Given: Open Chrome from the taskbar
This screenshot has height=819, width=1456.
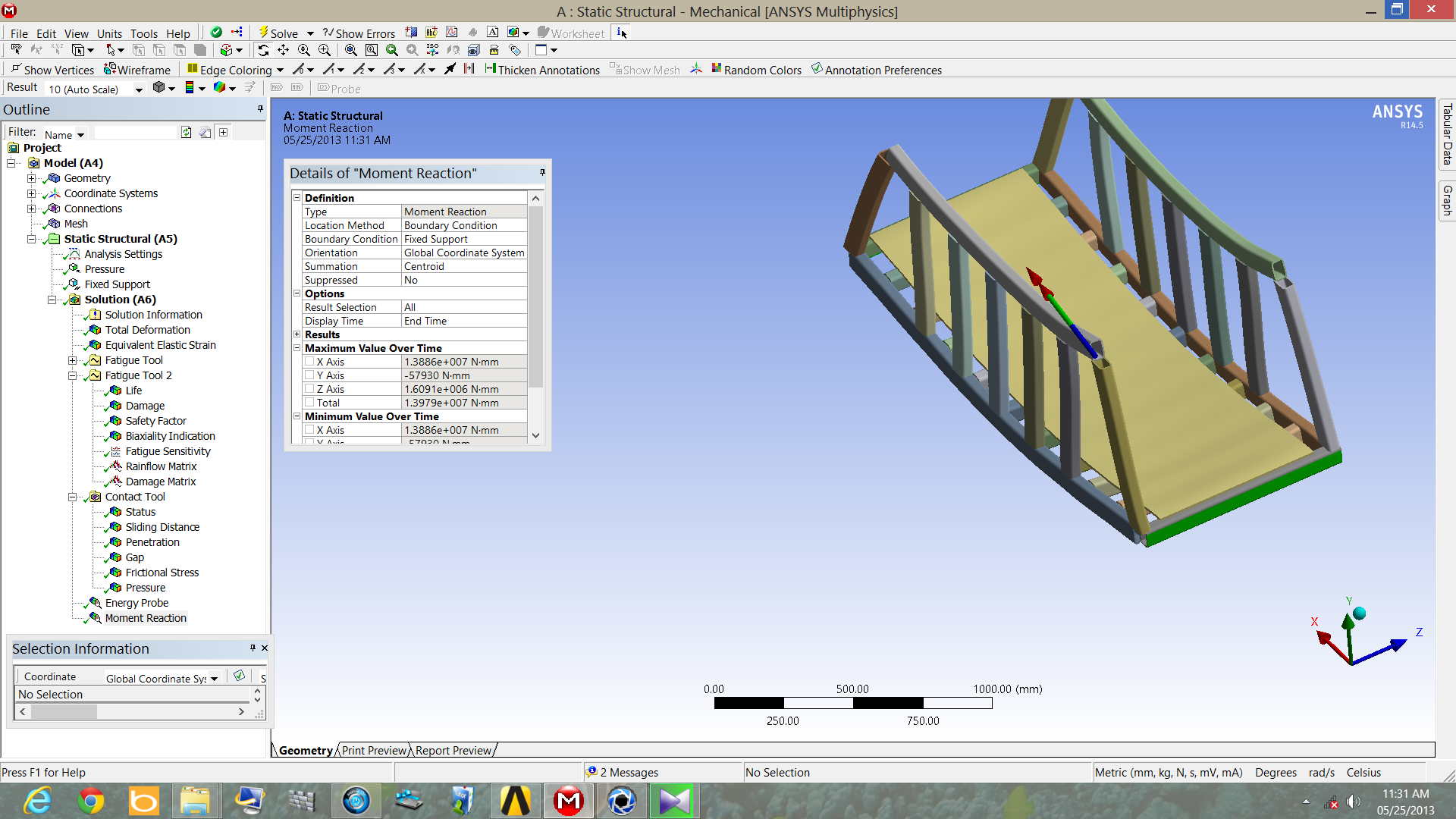Looking at the screenshot, I should click(x=91, y=801).
